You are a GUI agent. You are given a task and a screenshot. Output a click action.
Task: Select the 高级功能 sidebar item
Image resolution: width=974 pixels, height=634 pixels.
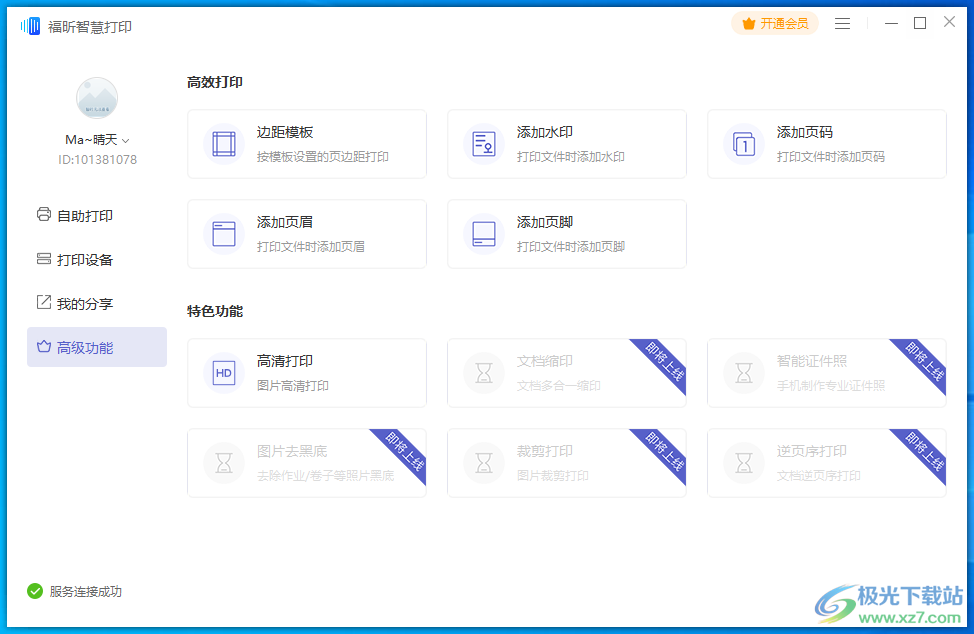97,347
